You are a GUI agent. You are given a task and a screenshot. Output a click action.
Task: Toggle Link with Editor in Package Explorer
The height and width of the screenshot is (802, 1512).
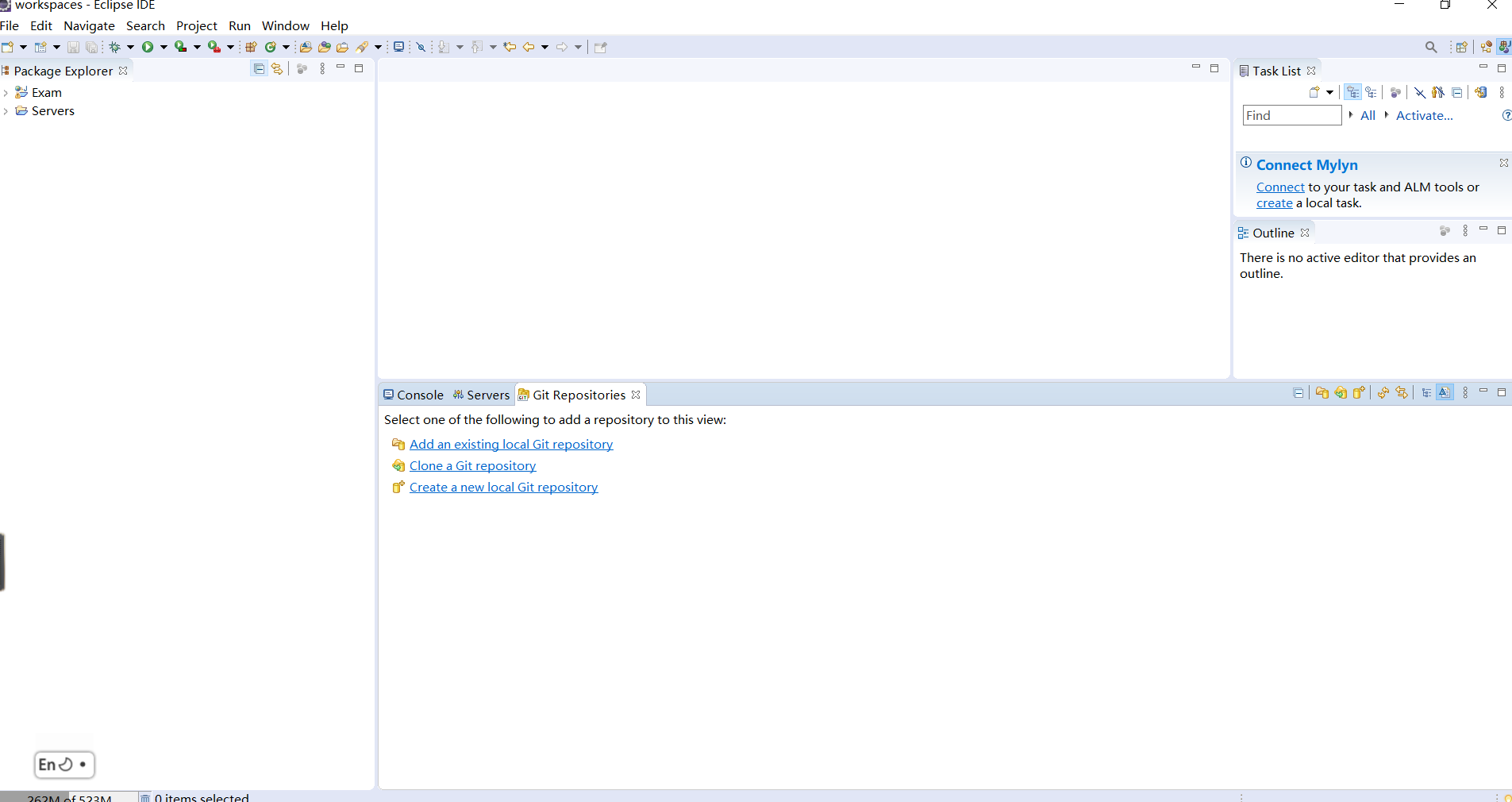tap(276, 68)
